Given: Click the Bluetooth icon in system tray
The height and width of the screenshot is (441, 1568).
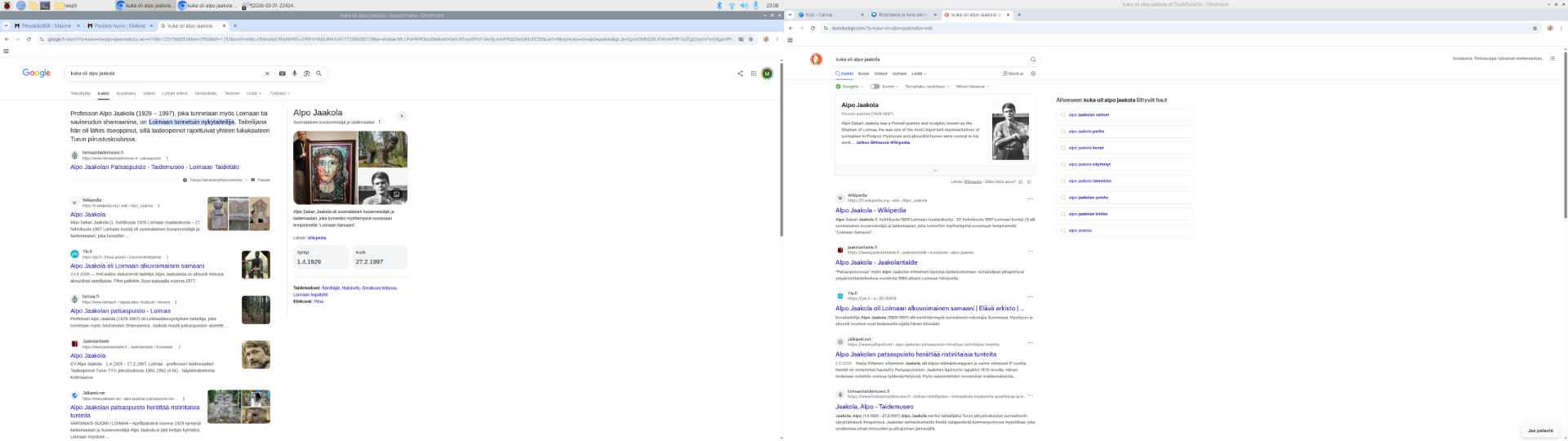Looking at the screenshot, I should point(719,5).
